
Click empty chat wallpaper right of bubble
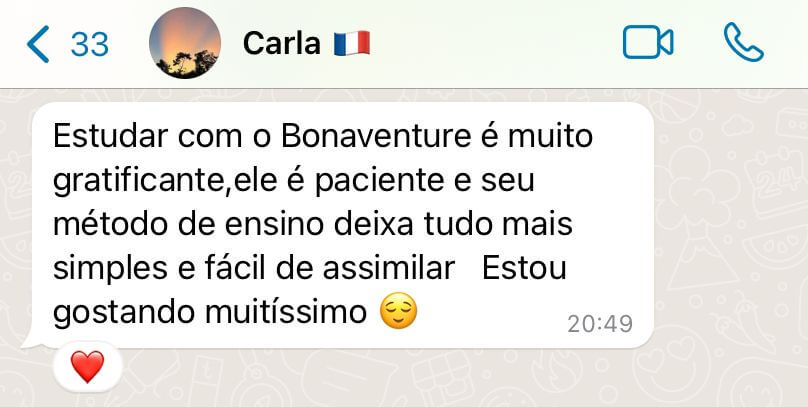[732, 232]
